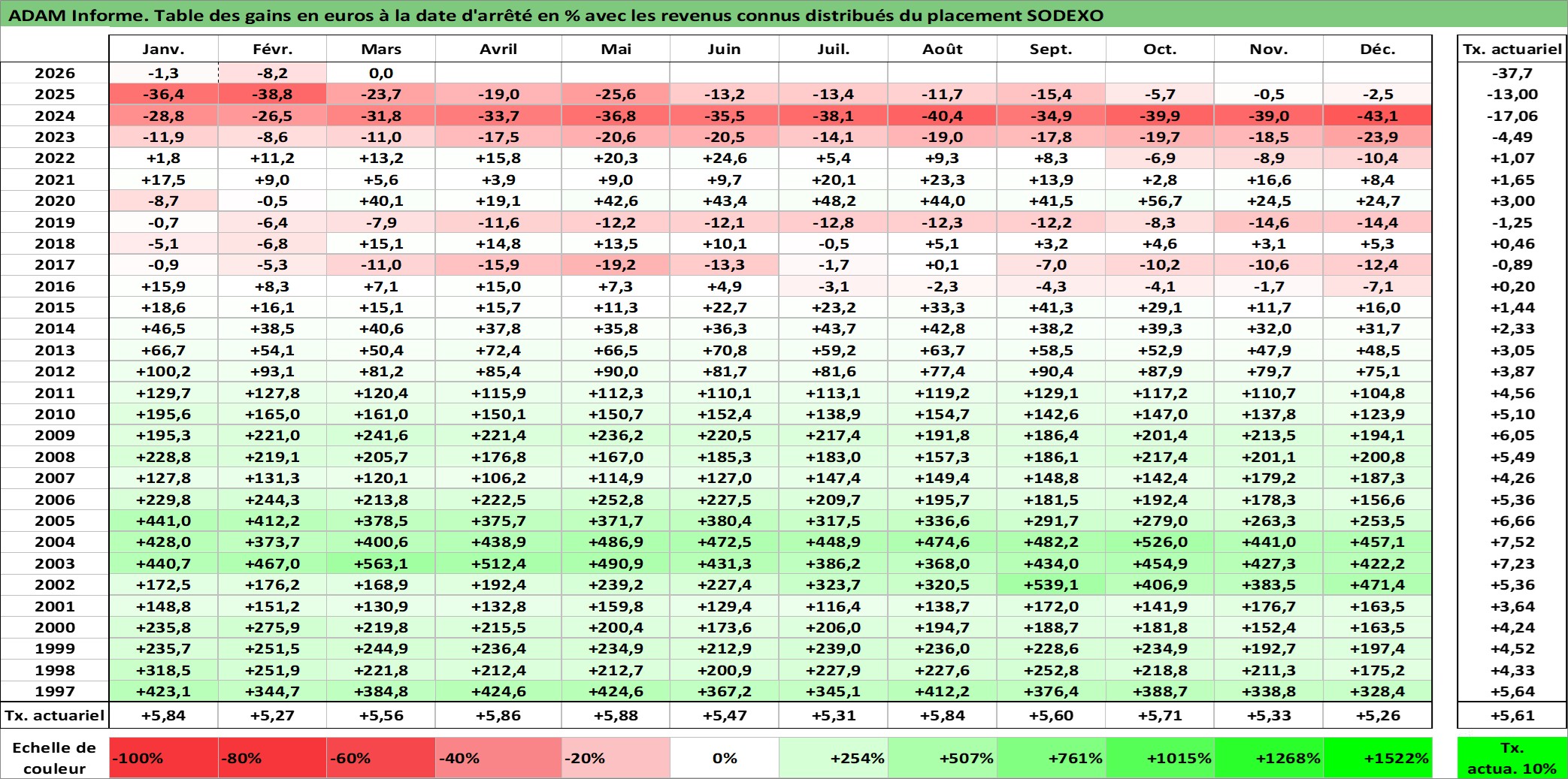Image resolution: width=1568 pixels, height=779 pixels.
Task: Select the -36,4 cell for Janv. 2025
Action: pyautogui.click(x=164, y=94)
